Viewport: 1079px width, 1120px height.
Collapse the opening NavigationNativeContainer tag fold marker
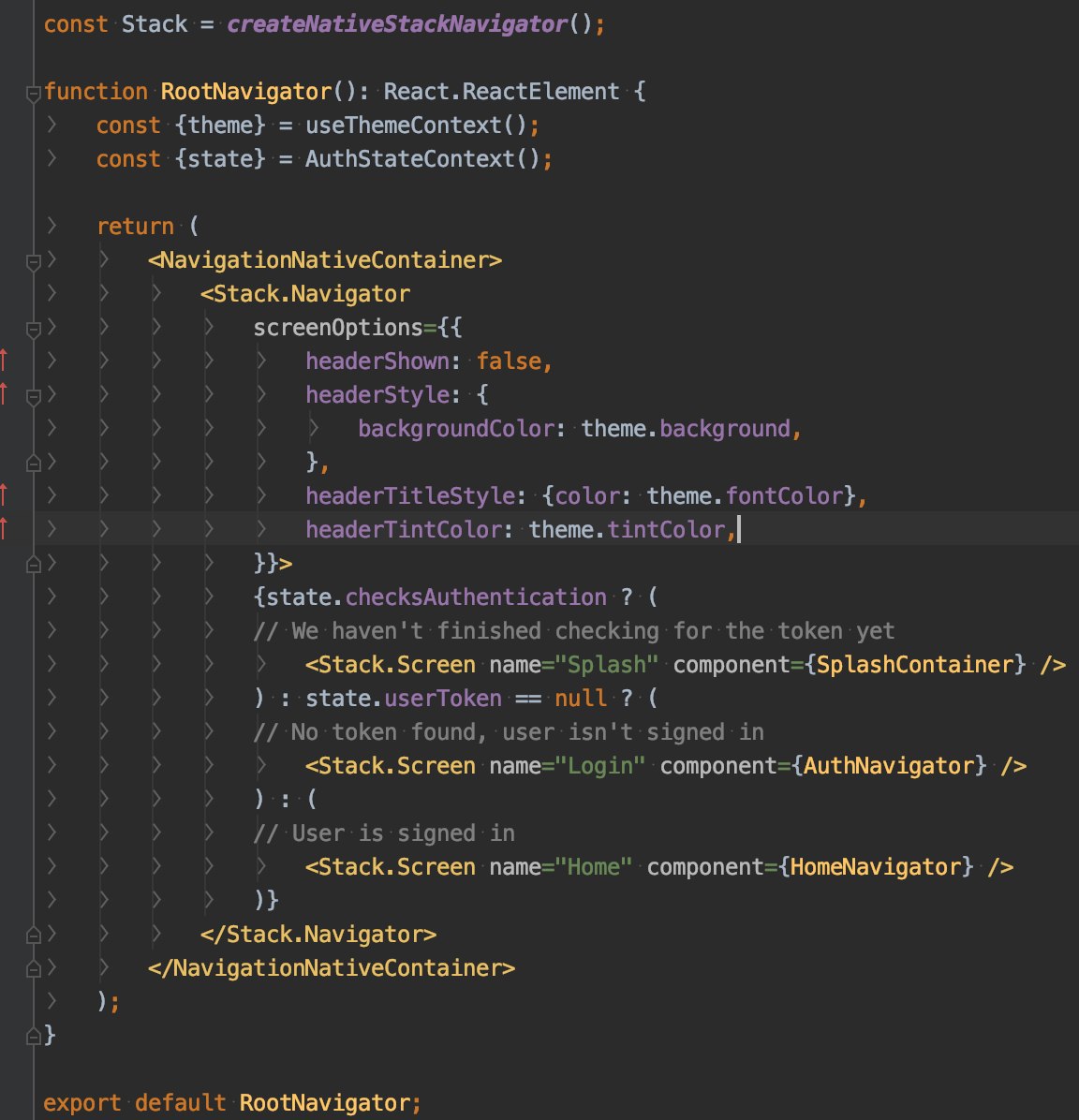click(33, 262)
